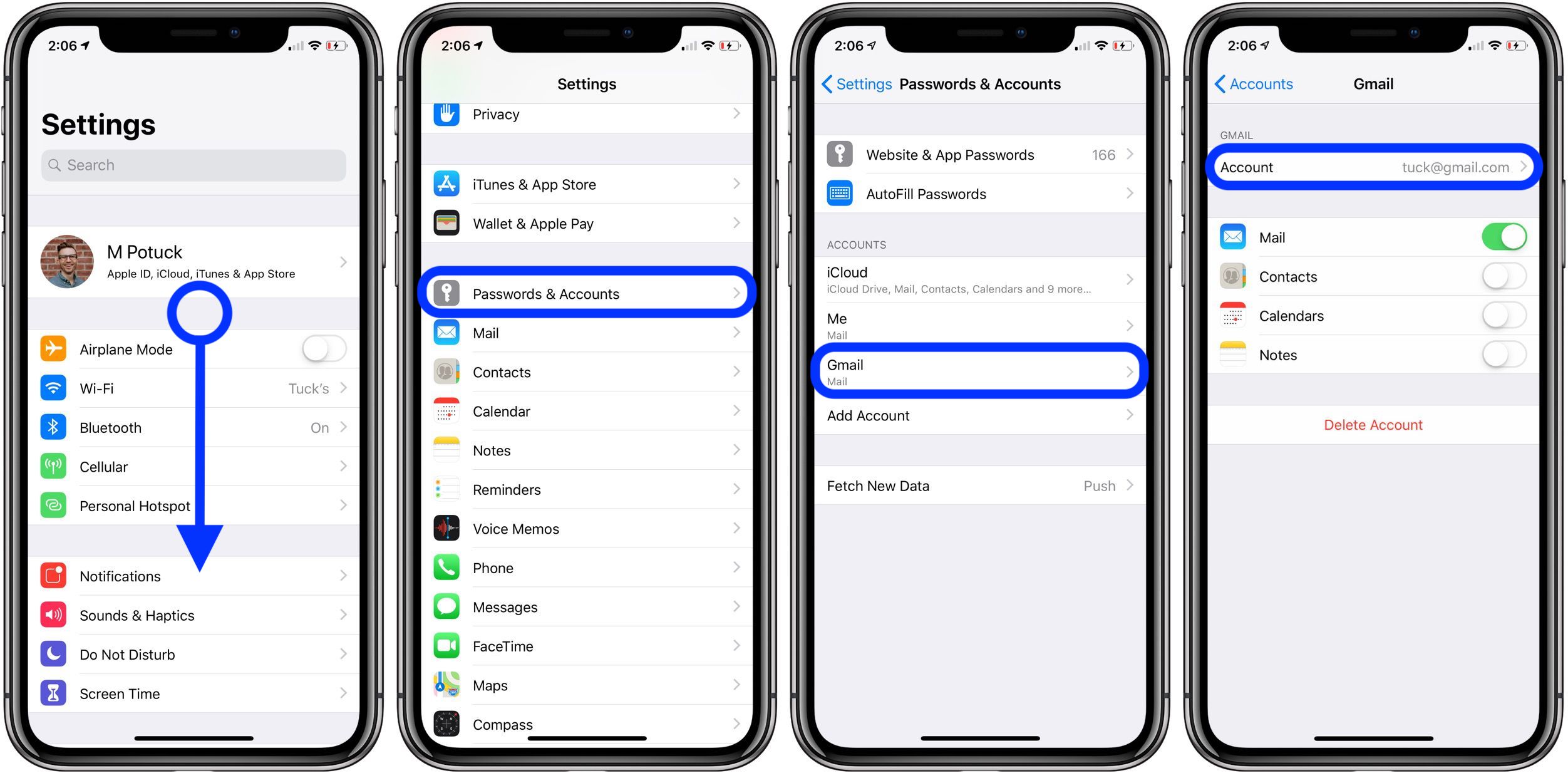Search Settings using search field

[x=197, y=163]
